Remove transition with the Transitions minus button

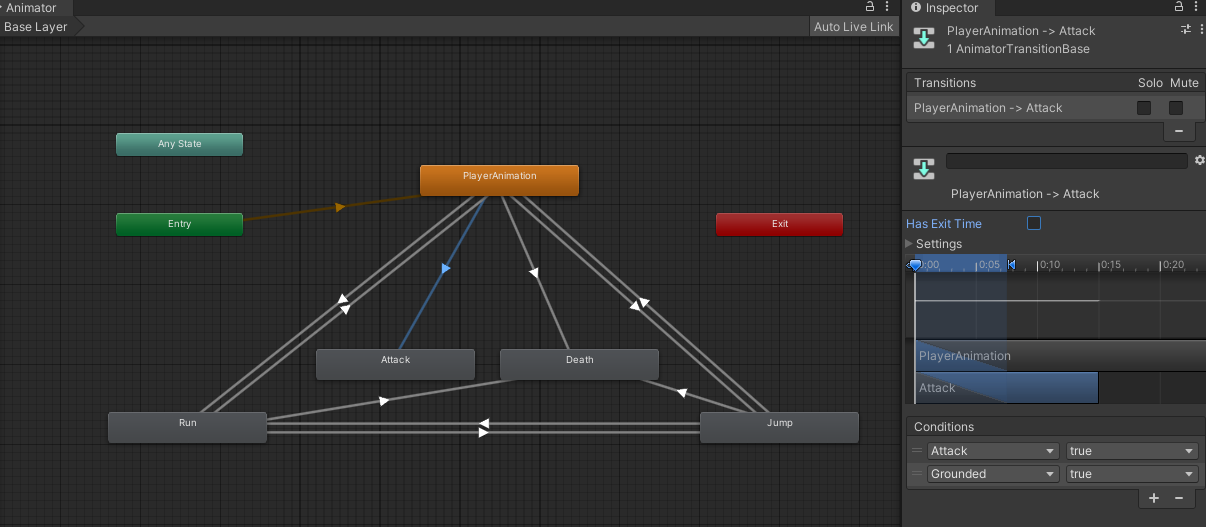pyautogui.click(x=1178, y=131)
